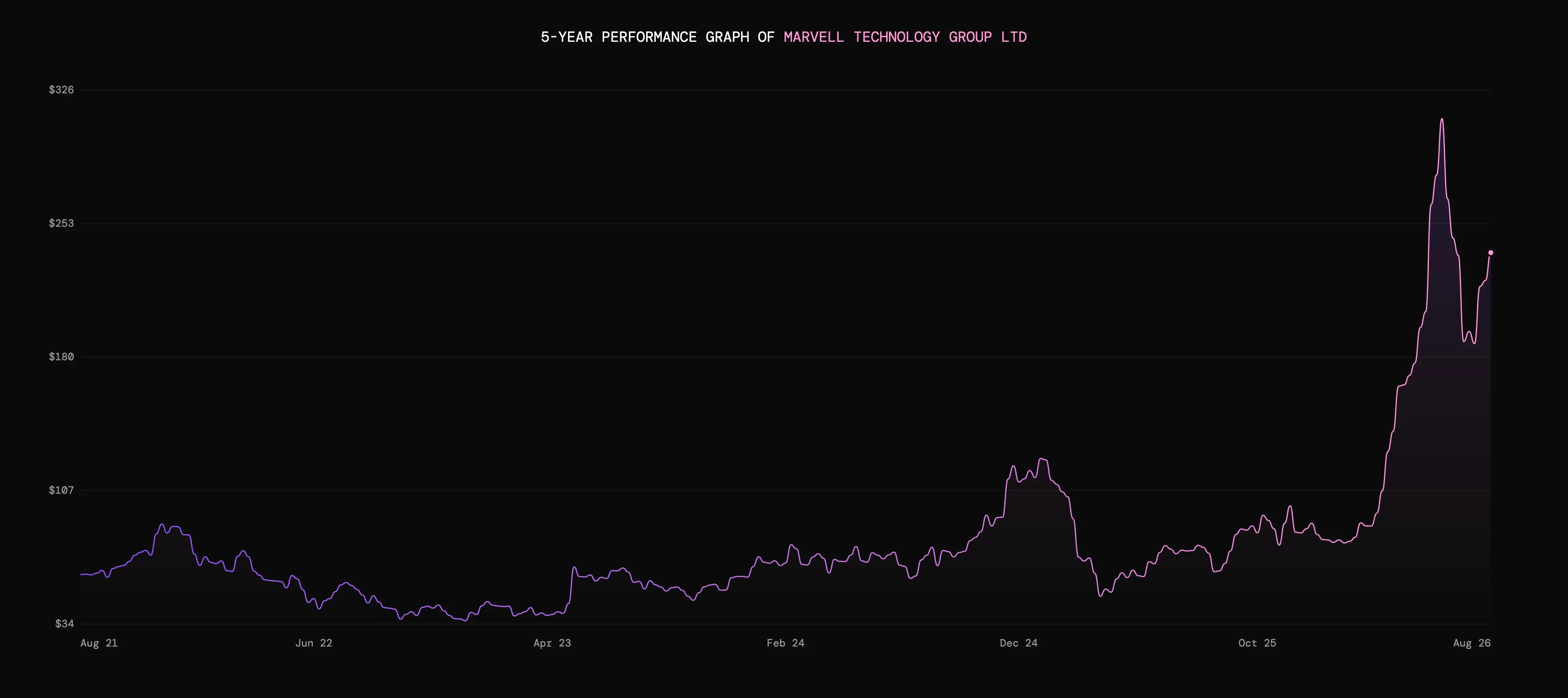Click the 'Jun 22' x-axis label
This screenshot has width=1568, height=698.
tap(314, 643)
